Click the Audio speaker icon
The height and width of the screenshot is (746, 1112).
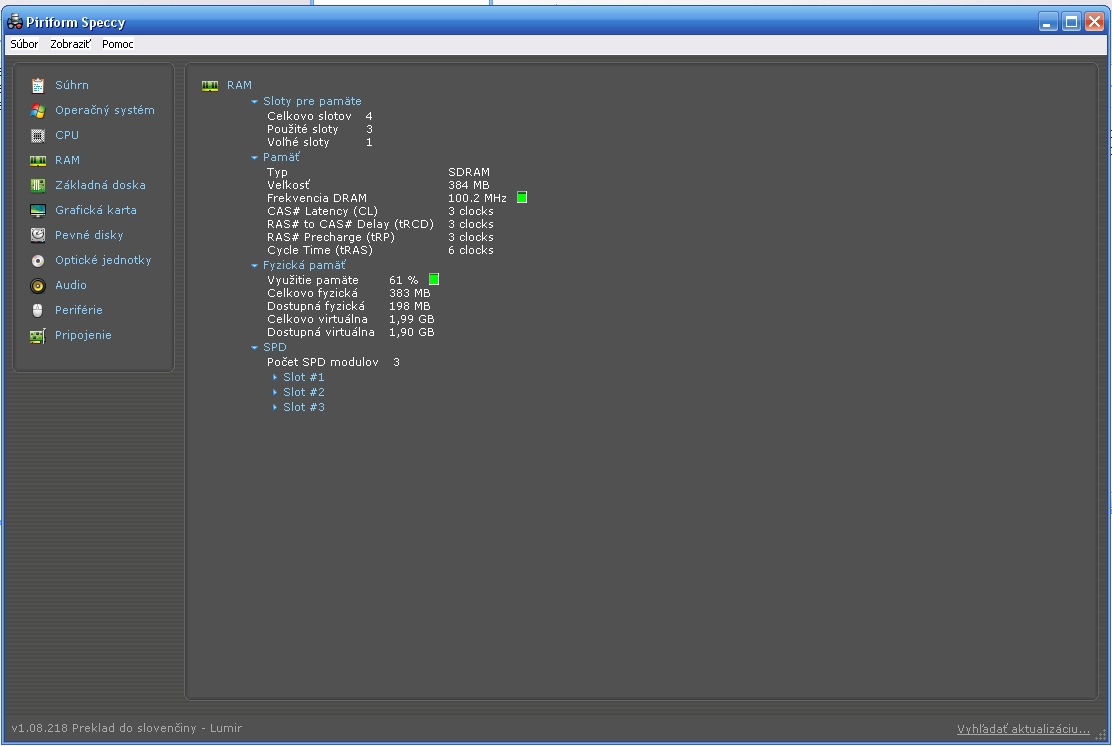pyautogui.click(x=38, y=285)
